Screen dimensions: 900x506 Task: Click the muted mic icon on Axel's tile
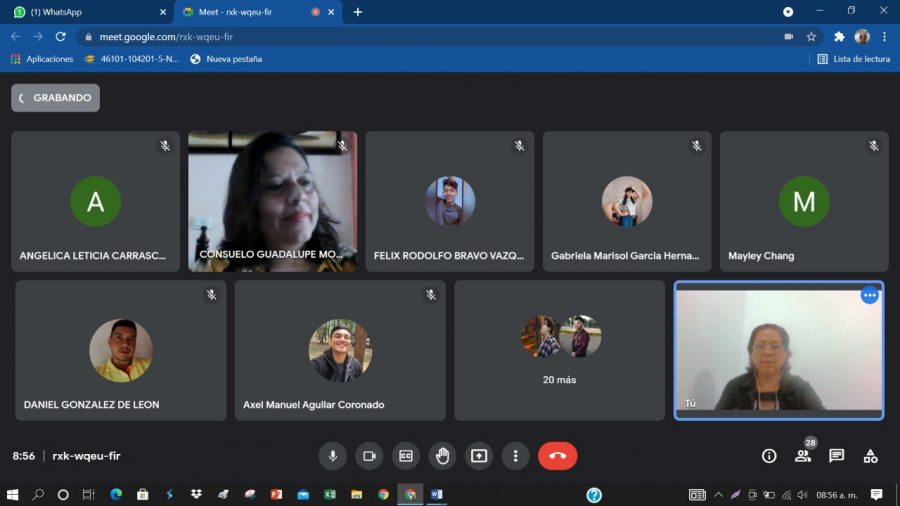[x=431, y=295]
